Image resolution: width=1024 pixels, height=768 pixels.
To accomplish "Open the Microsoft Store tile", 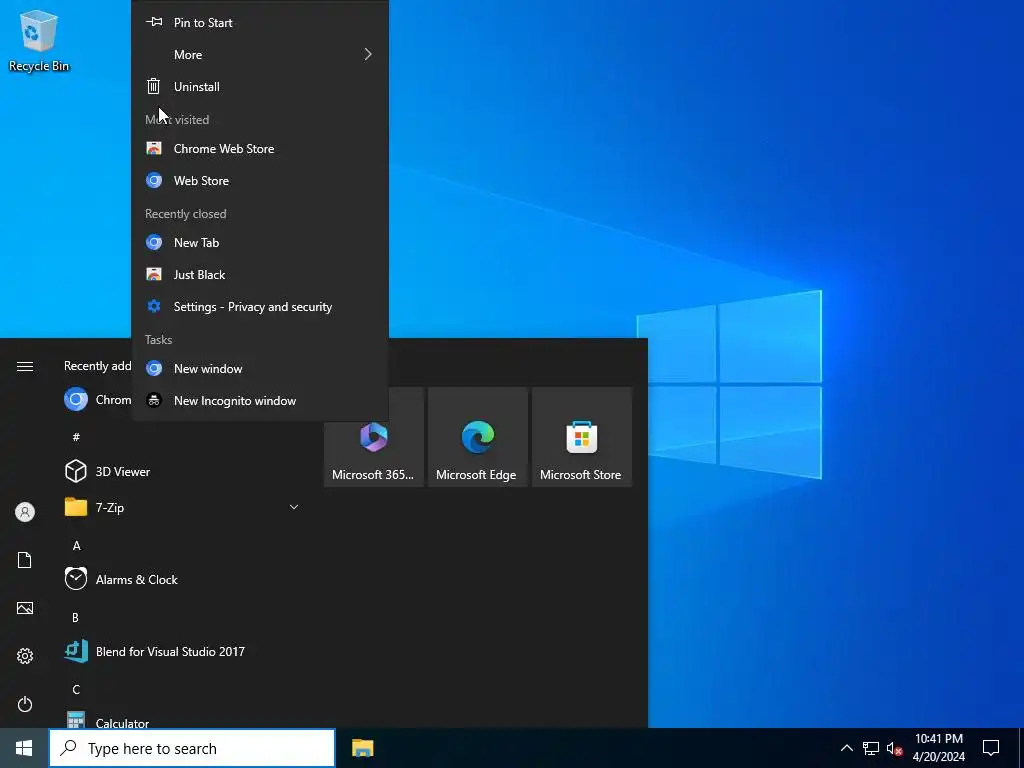I will tap(582, 437).
